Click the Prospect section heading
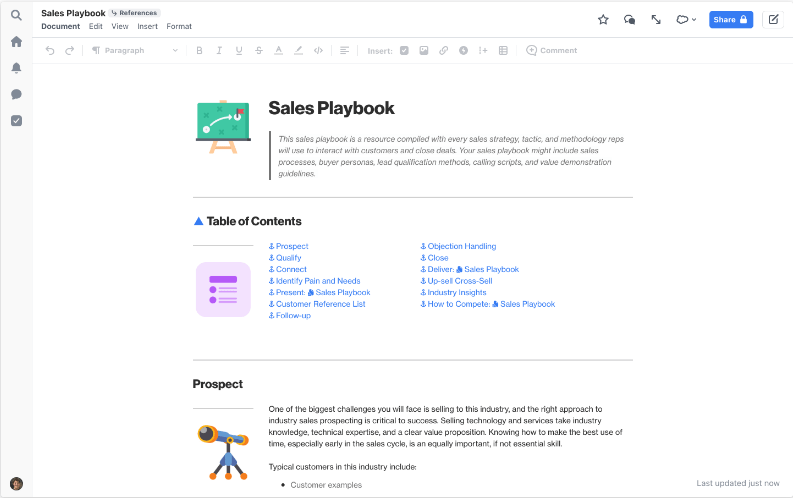793x498 pixels. tap(217, 384)
